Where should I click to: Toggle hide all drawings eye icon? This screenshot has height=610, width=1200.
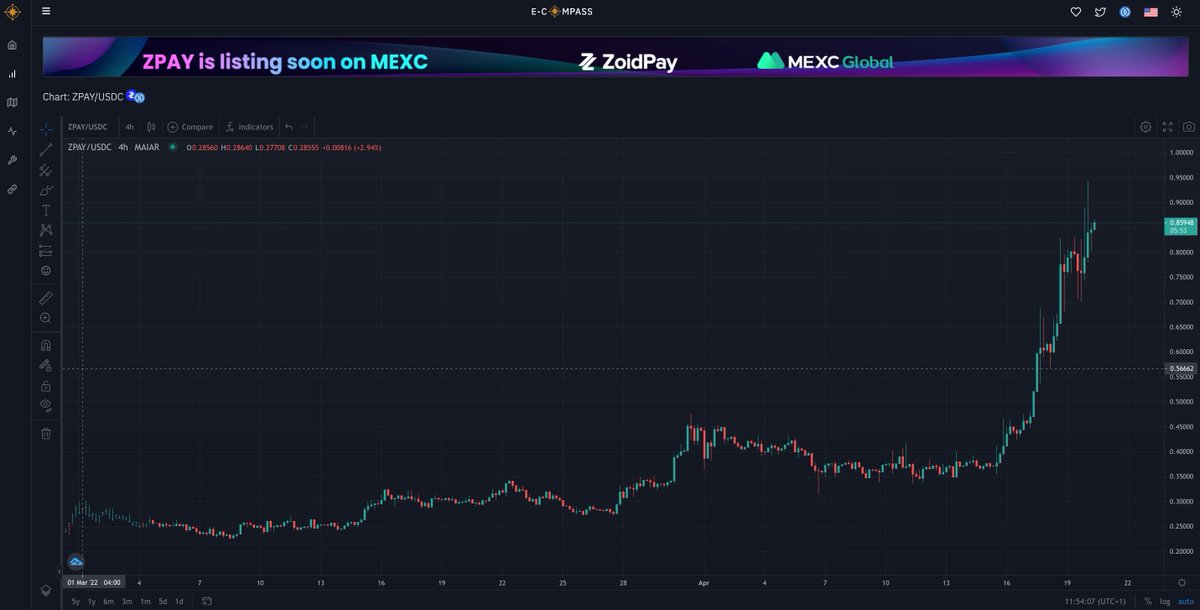(46, 405)
